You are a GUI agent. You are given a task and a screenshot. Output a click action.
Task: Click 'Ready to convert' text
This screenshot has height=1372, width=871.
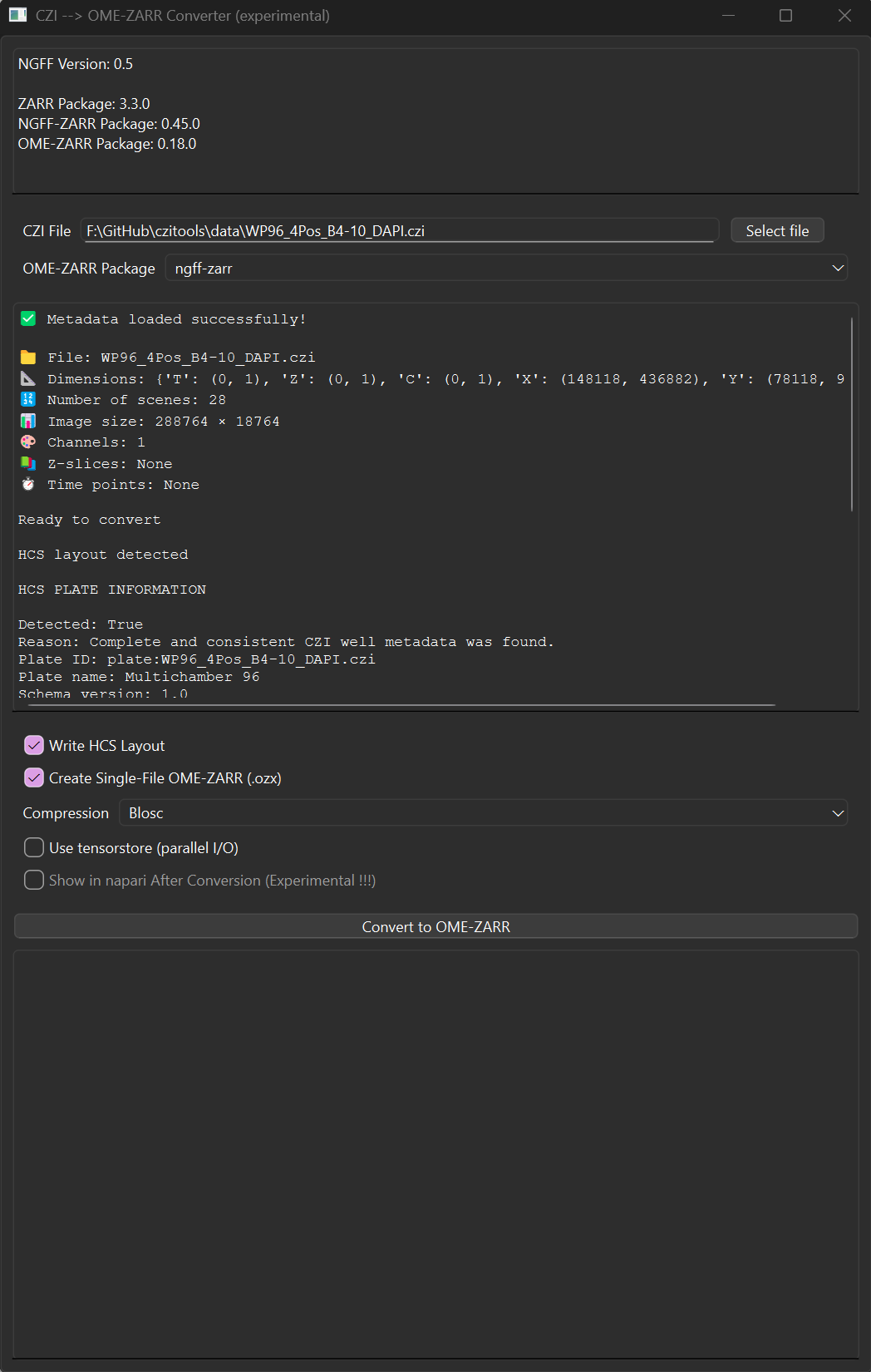(x=90, y=520)
